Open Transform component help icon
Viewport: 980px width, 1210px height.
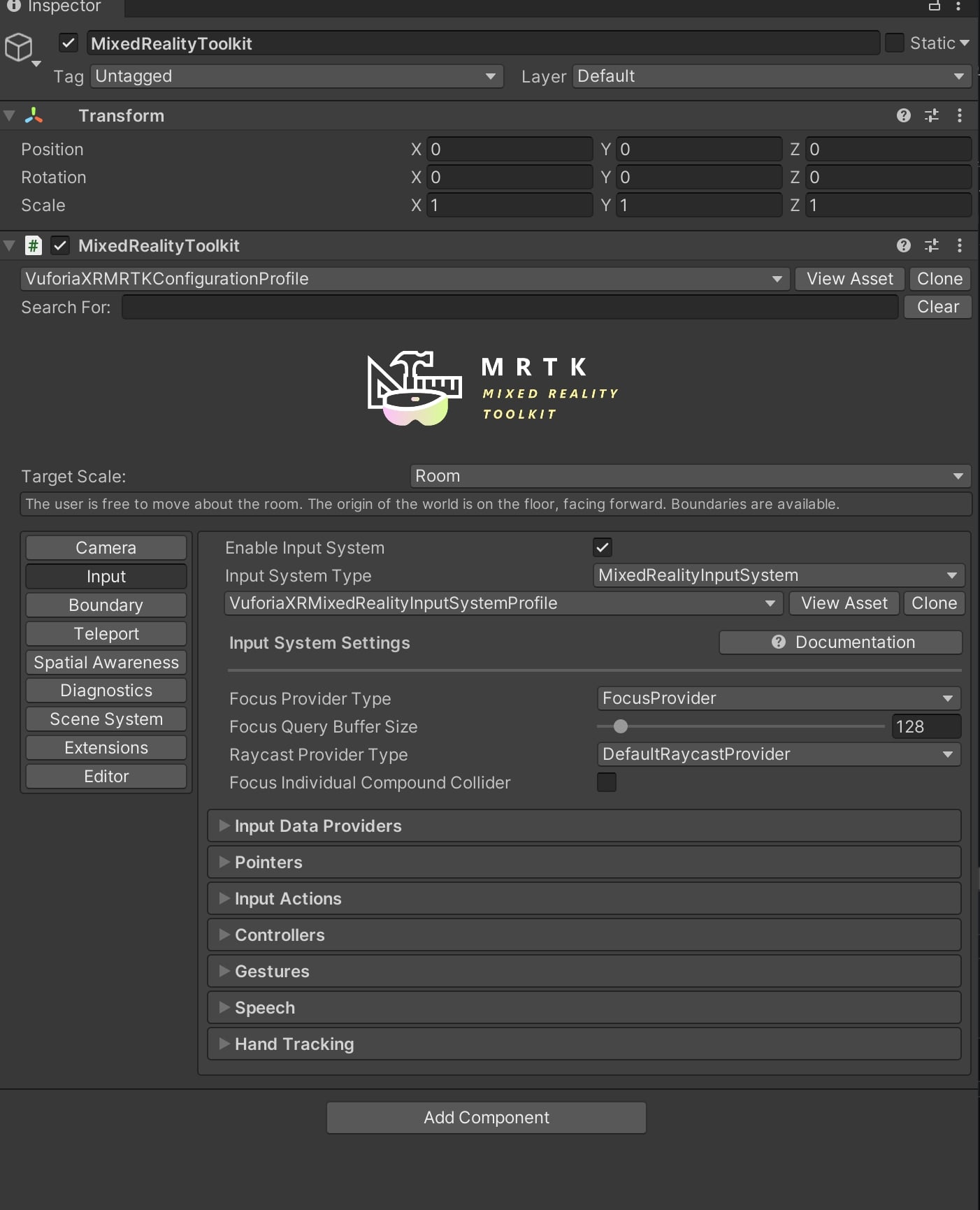[x=903, y=115]
